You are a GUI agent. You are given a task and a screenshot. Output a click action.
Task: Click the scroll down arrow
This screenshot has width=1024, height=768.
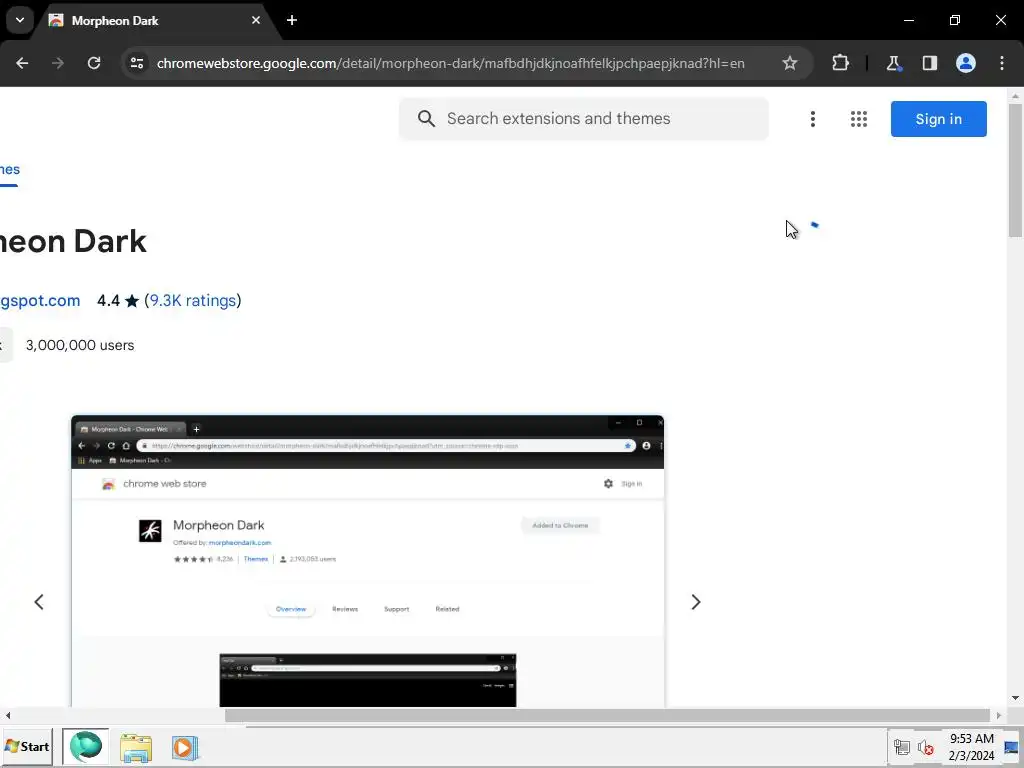pyautogui.click(x=1016, y=698)
